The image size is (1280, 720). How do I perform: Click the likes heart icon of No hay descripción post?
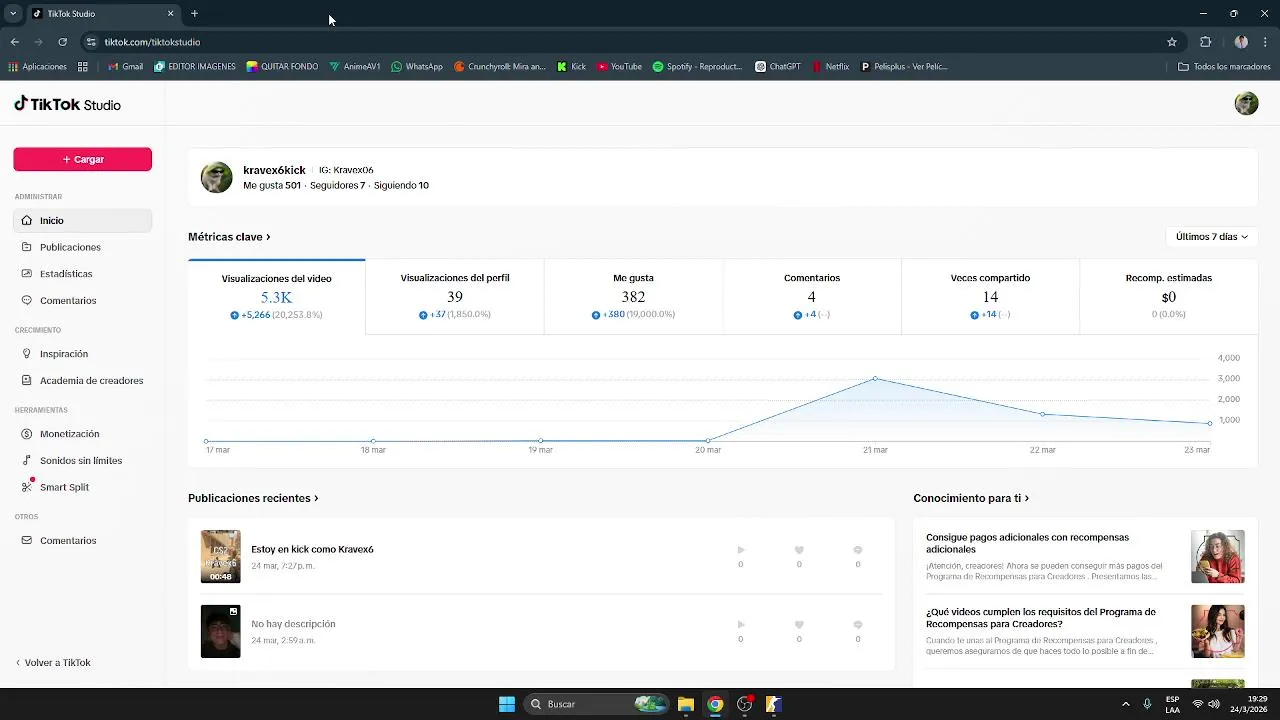(799, 625)
